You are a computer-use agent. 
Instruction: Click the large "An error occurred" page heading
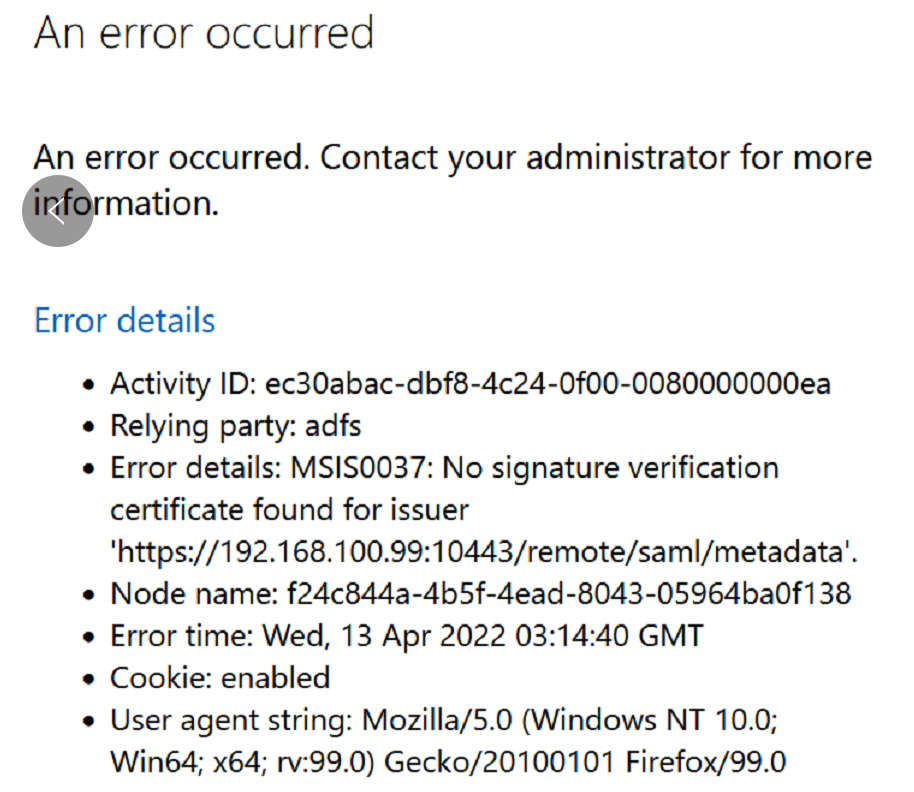(x=204, y=33)
